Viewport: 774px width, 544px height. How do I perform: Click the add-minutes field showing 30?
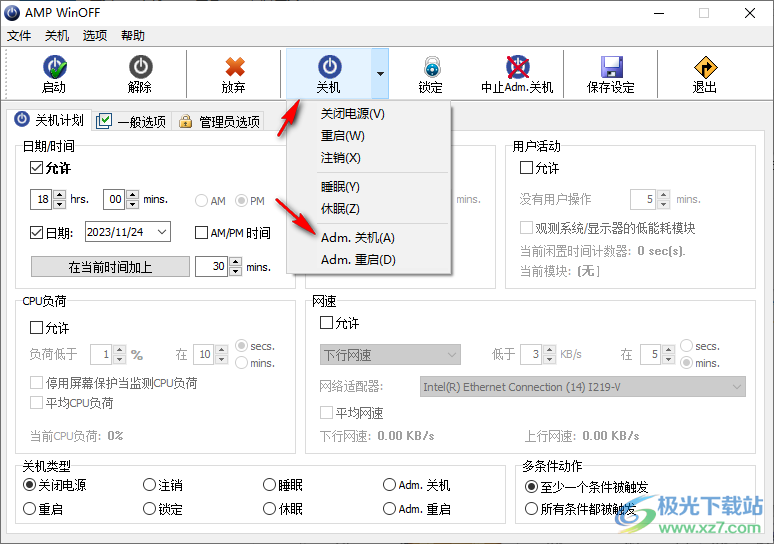click(211, 267)
